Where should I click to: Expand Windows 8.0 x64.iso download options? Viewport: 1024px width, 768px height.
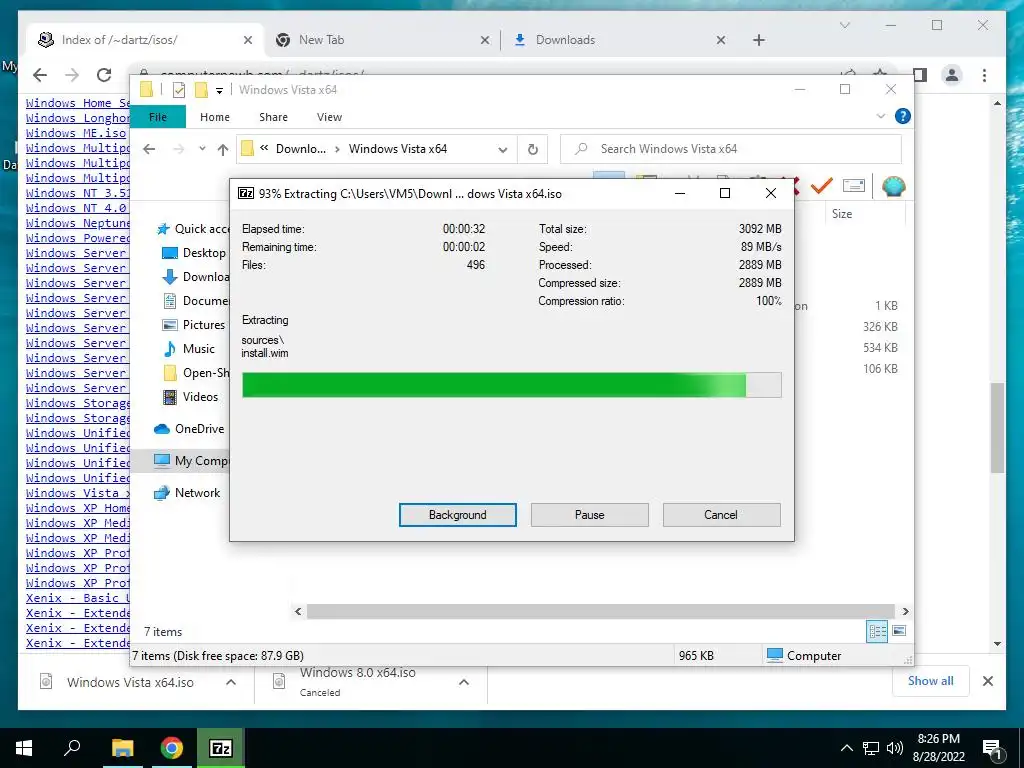coord(464,682)
